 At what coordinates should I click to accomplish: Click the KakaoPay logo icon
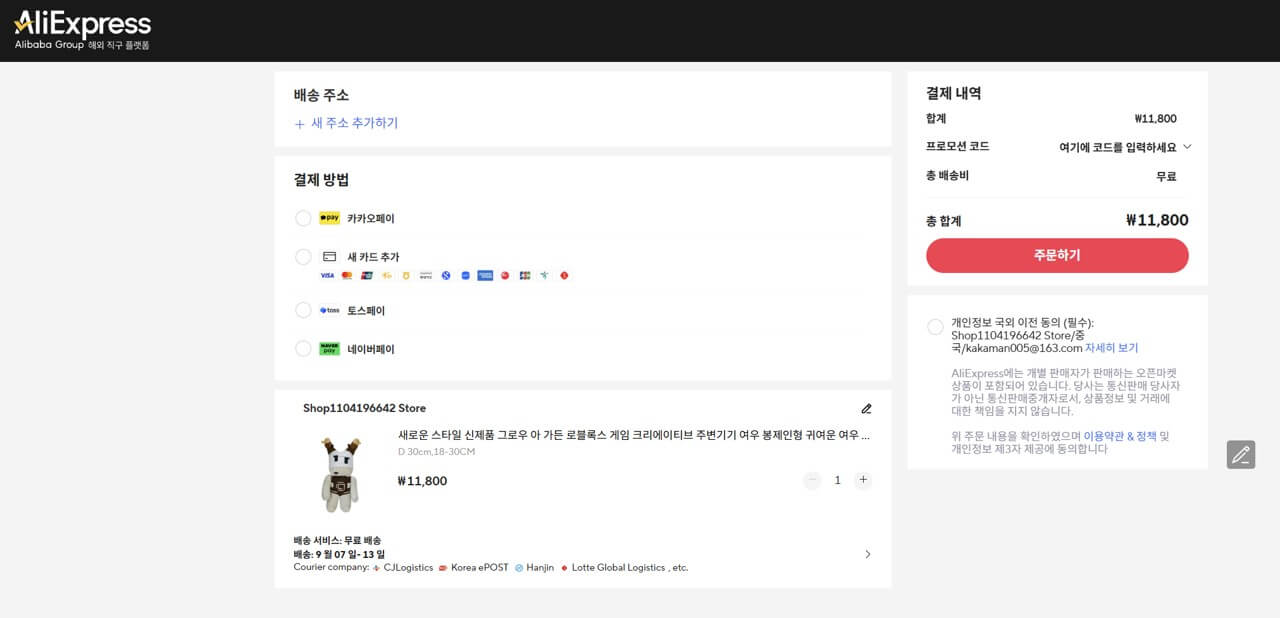pyautogui.click(x=330, y=218)
